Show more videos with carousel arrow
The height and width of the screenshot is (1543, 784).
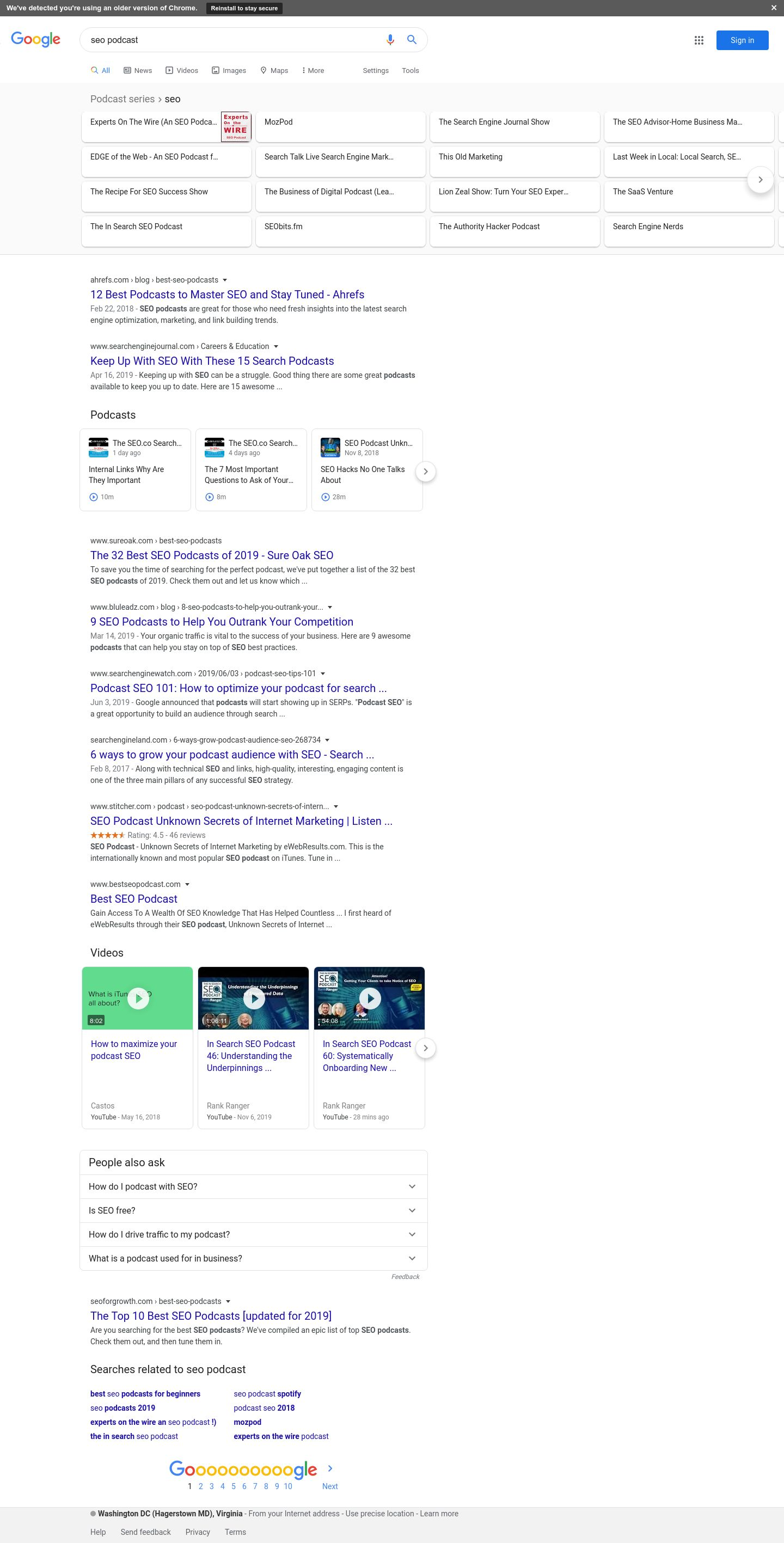(x=425, y=1048)
